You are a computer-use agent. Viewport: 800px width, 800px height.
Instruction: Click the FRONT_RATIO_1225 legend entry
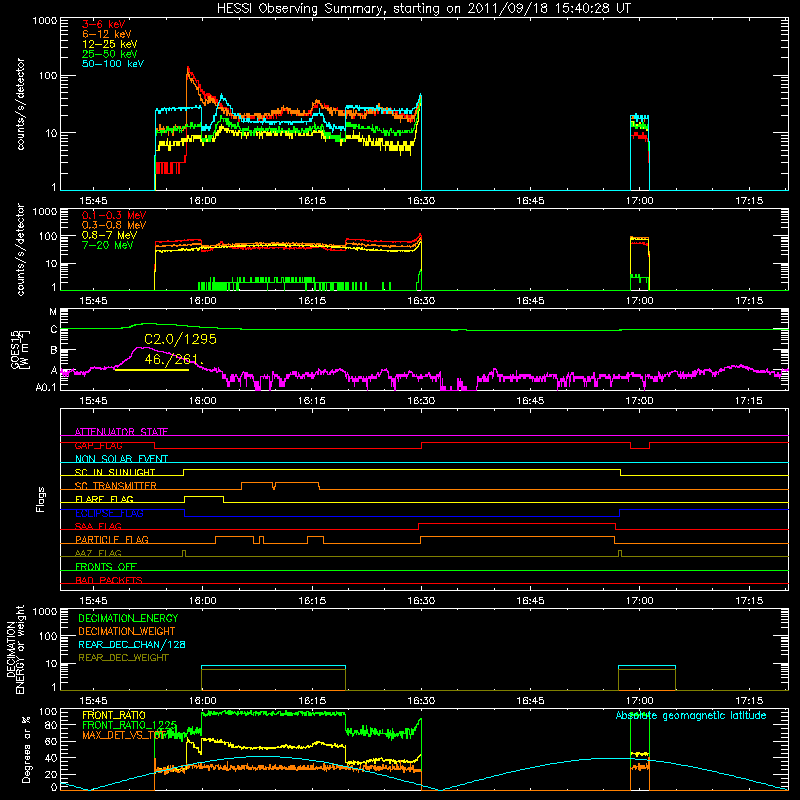click(130, 725)
